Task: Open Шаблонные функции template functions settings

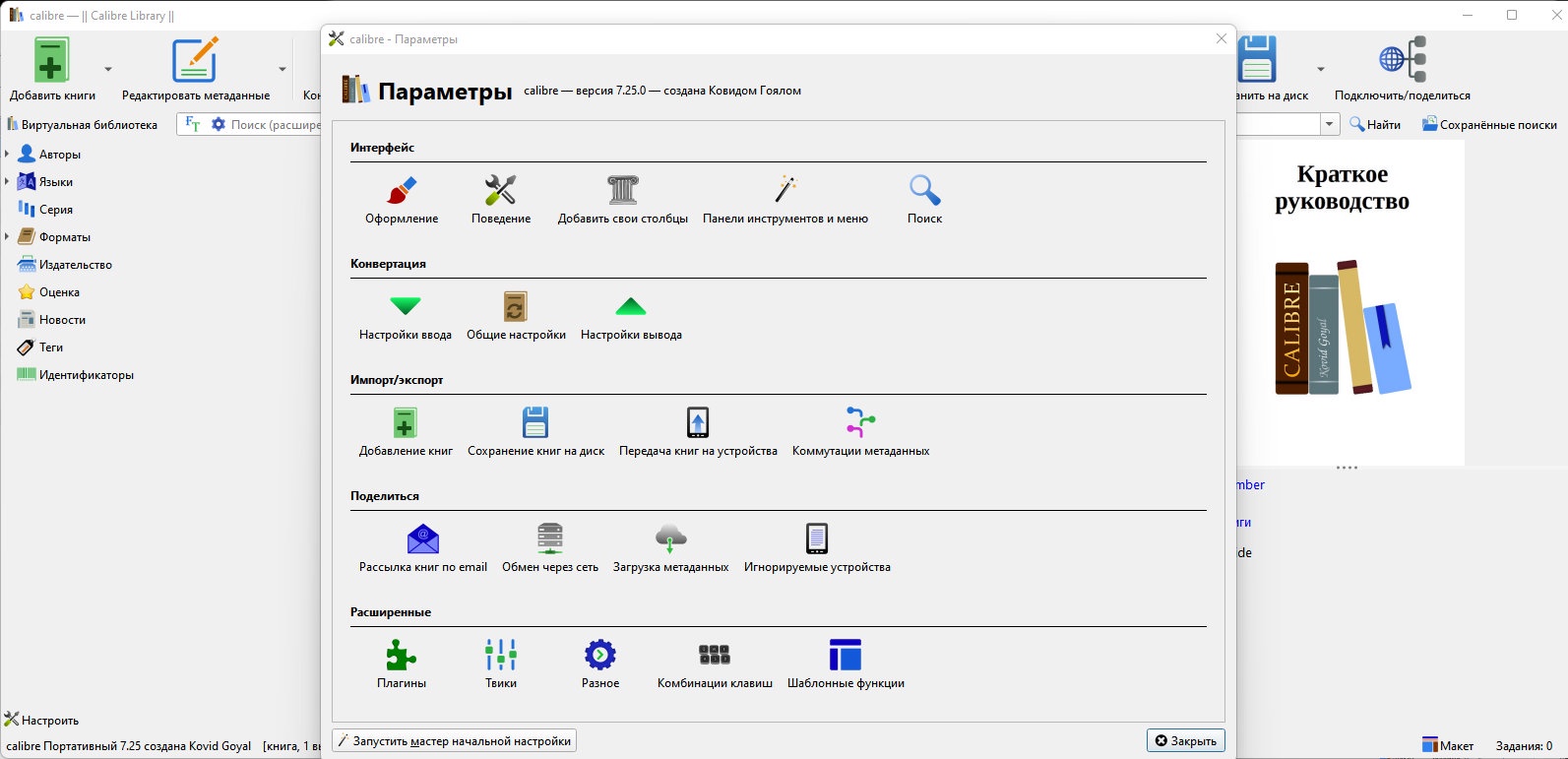Action: point(846,664)
